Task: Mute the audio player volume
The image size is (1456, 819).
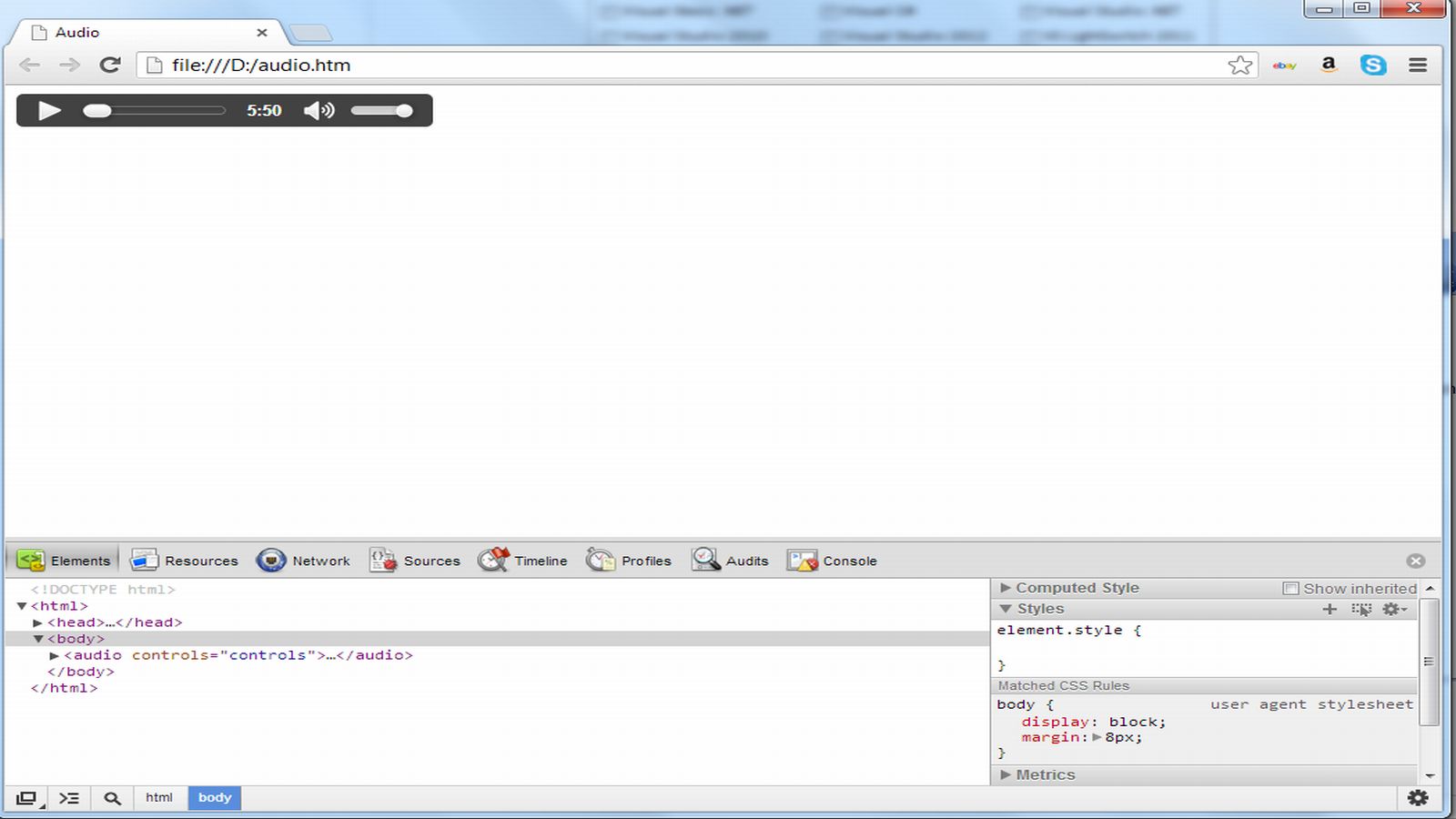Action: click(x=318, y=111)
